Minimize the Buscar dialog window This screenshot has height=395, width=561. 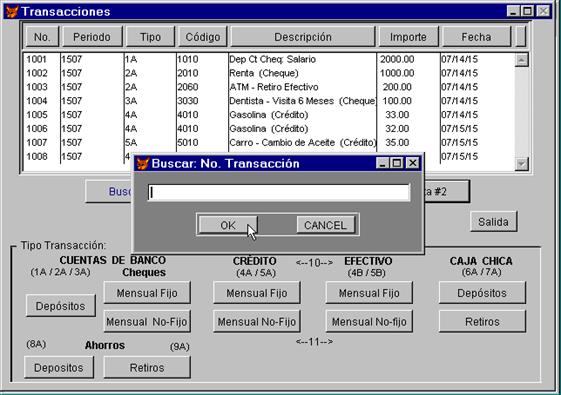[382, 163]
